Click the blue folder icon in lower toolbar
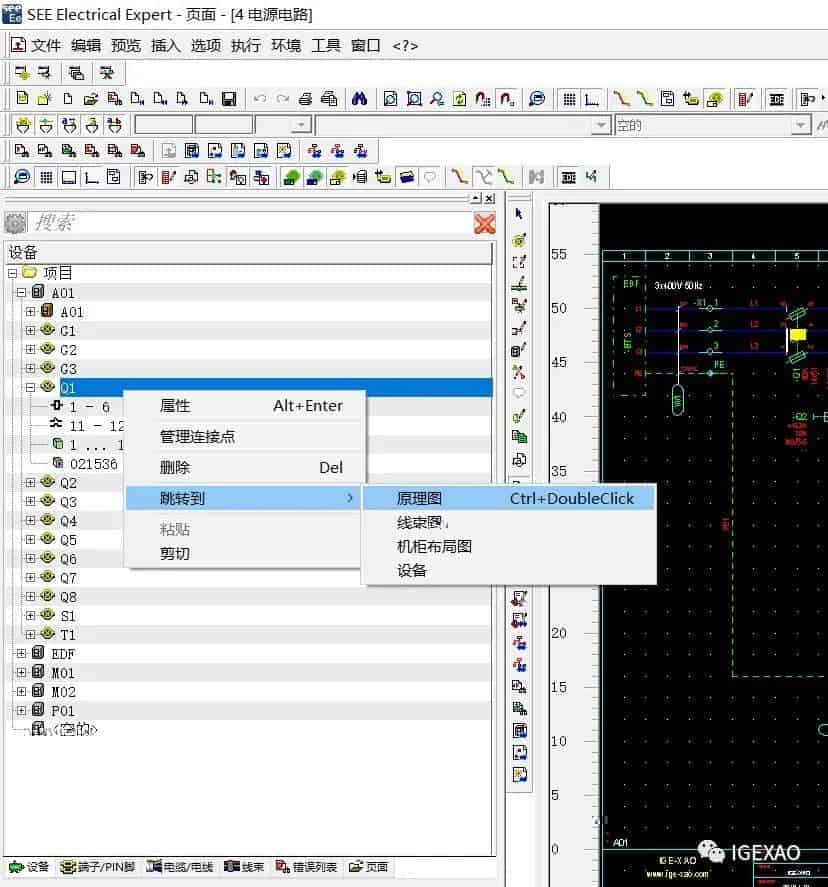Viewport: 828px width, 887px height. (407, 178)
